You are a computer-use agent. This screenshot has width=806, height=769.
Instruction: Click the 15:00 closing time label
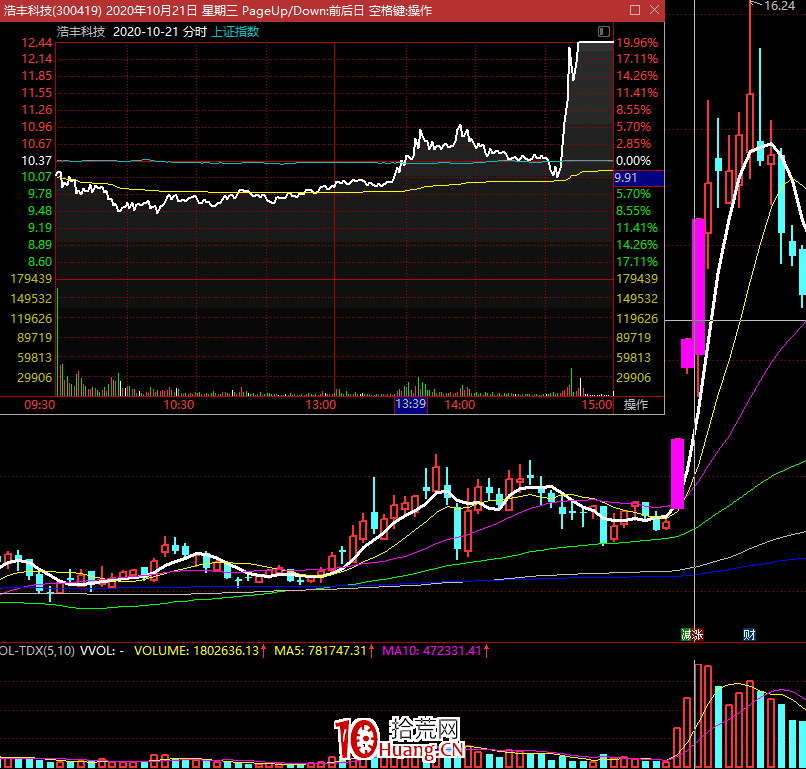[597, 405]
